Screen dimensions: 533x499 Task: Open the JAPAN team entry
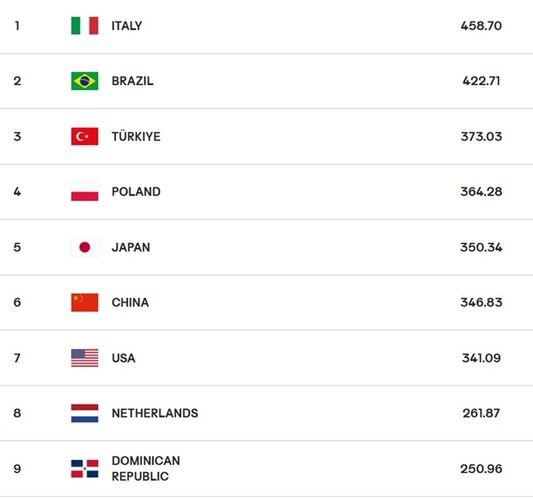[131, 247]
